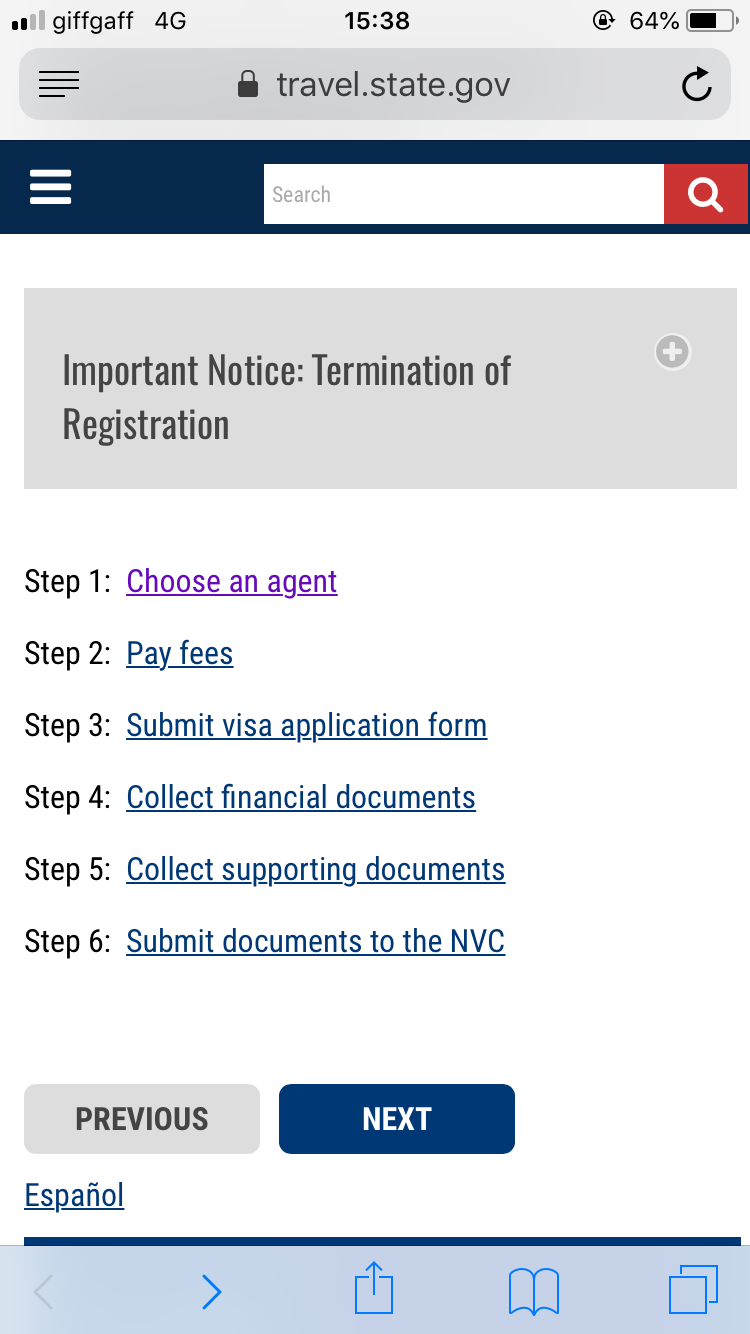The height and width of the screenshot is (1334, 750).
Task: Open the Safari bookmarks icon
Action: tap(534, 1290)
